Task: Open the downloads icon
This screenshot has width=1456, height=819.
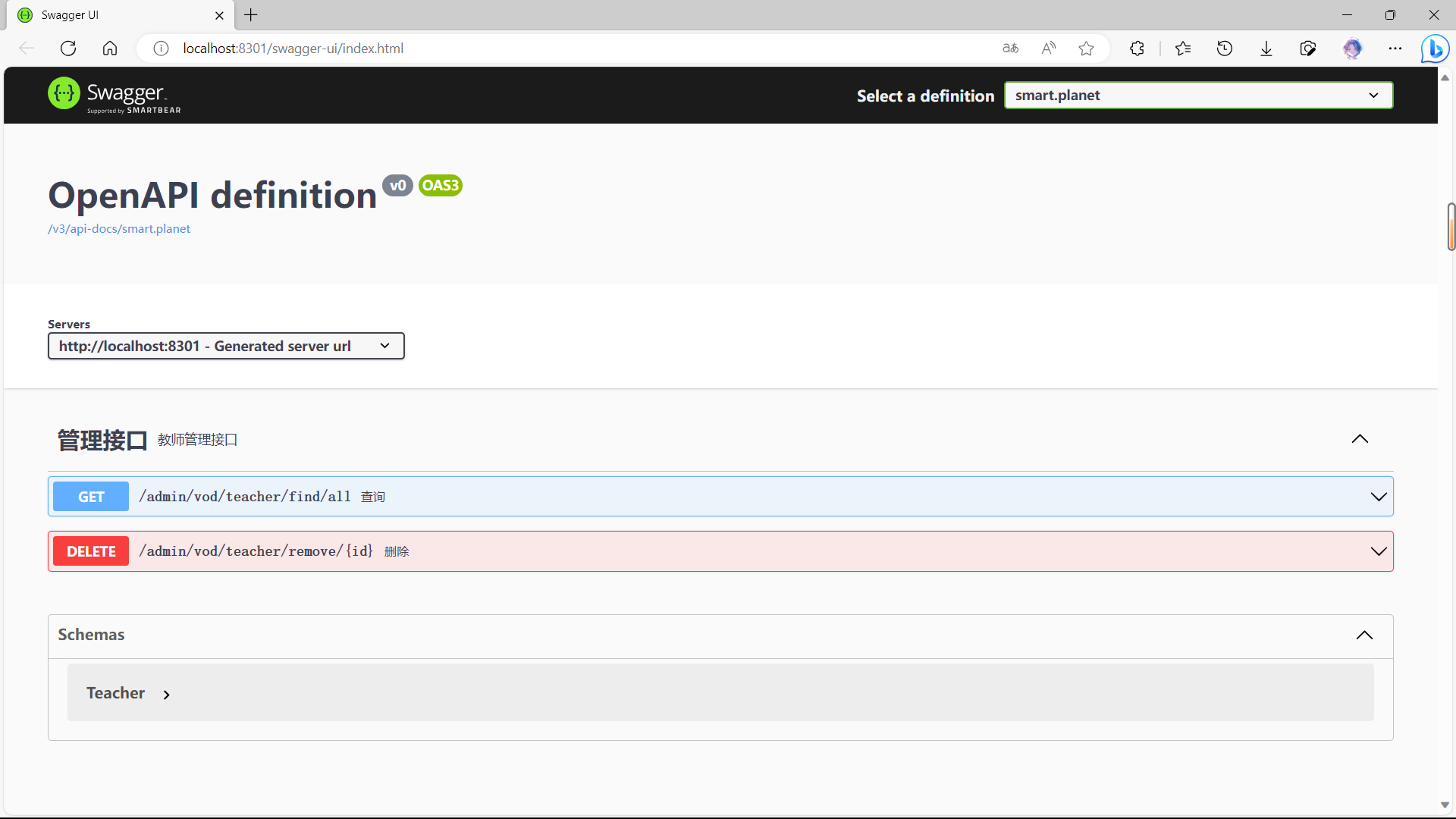Action: click(x=1266, y=49)
